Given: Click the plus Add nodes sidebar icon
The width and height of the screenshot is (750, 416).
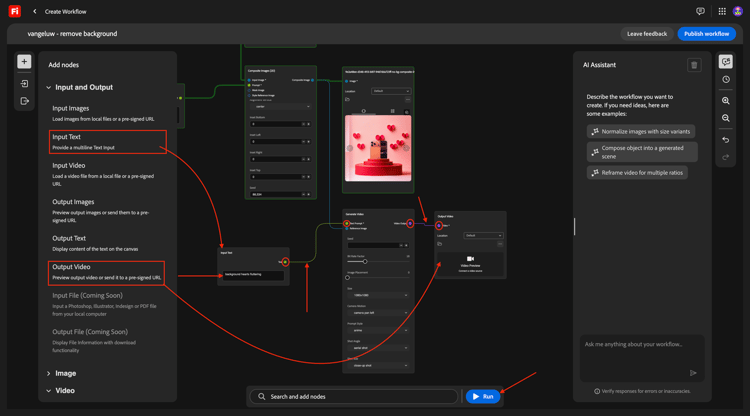Looking at the screenshot, I should [24, 62].
